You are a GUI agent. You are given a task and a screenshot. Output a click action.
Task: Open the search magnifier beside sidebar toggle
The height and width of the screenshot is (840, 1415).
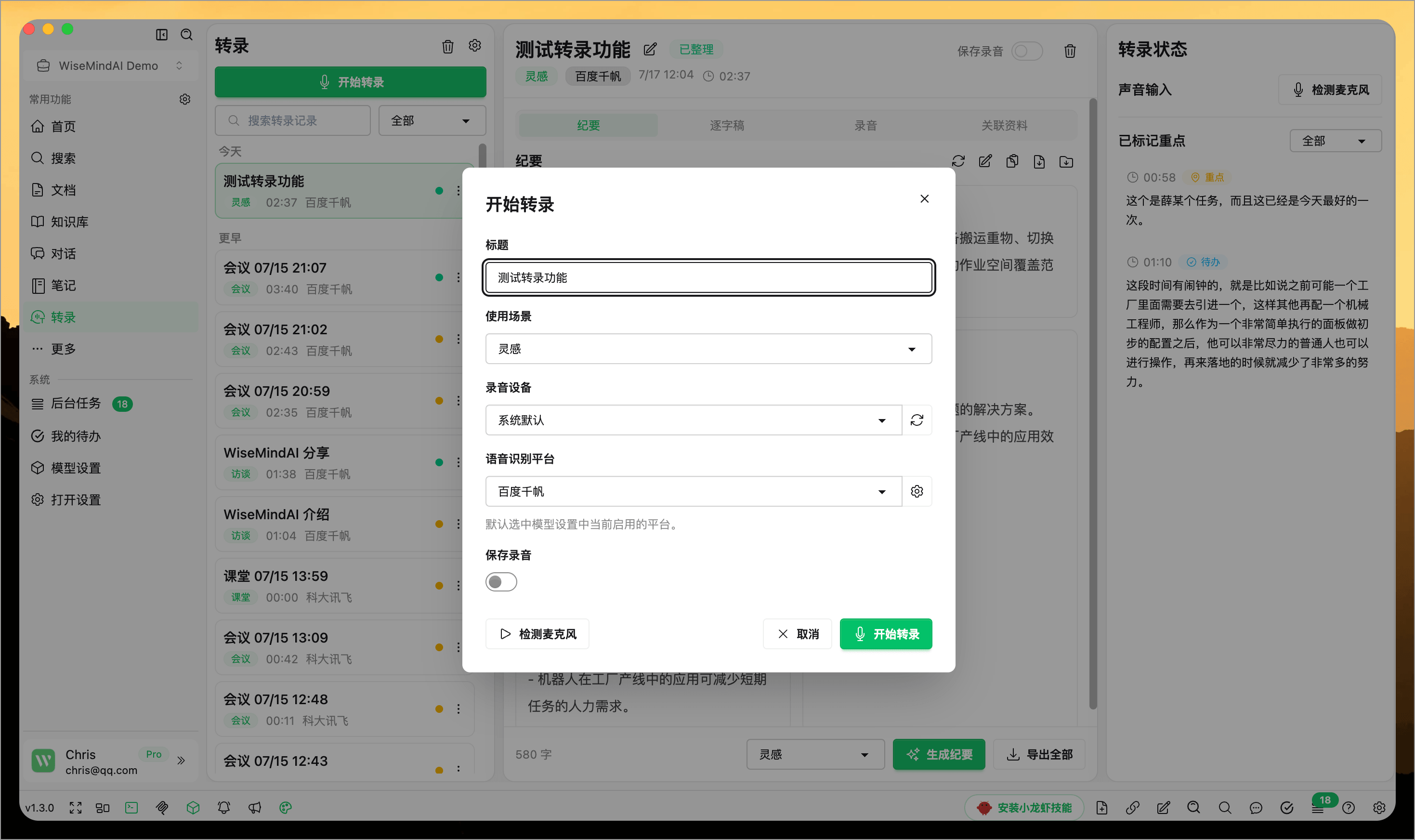[x=186, y=35]
